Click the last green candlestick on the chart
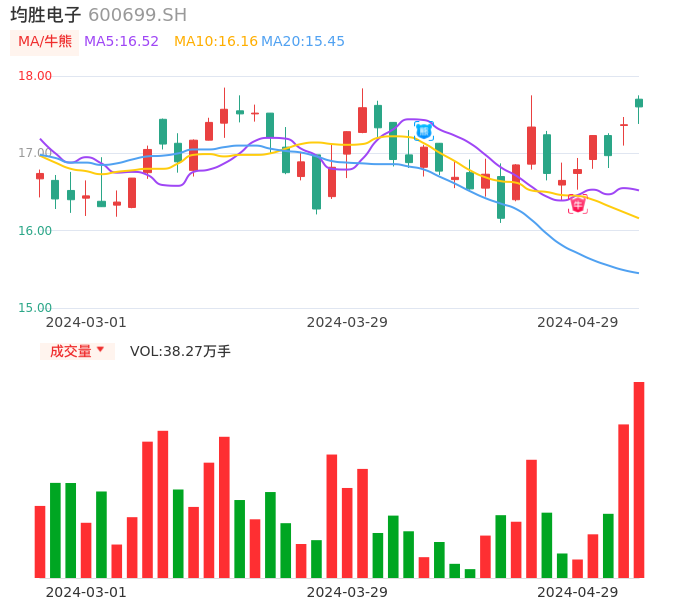This screenshot has width=686, height=606. 639,102
